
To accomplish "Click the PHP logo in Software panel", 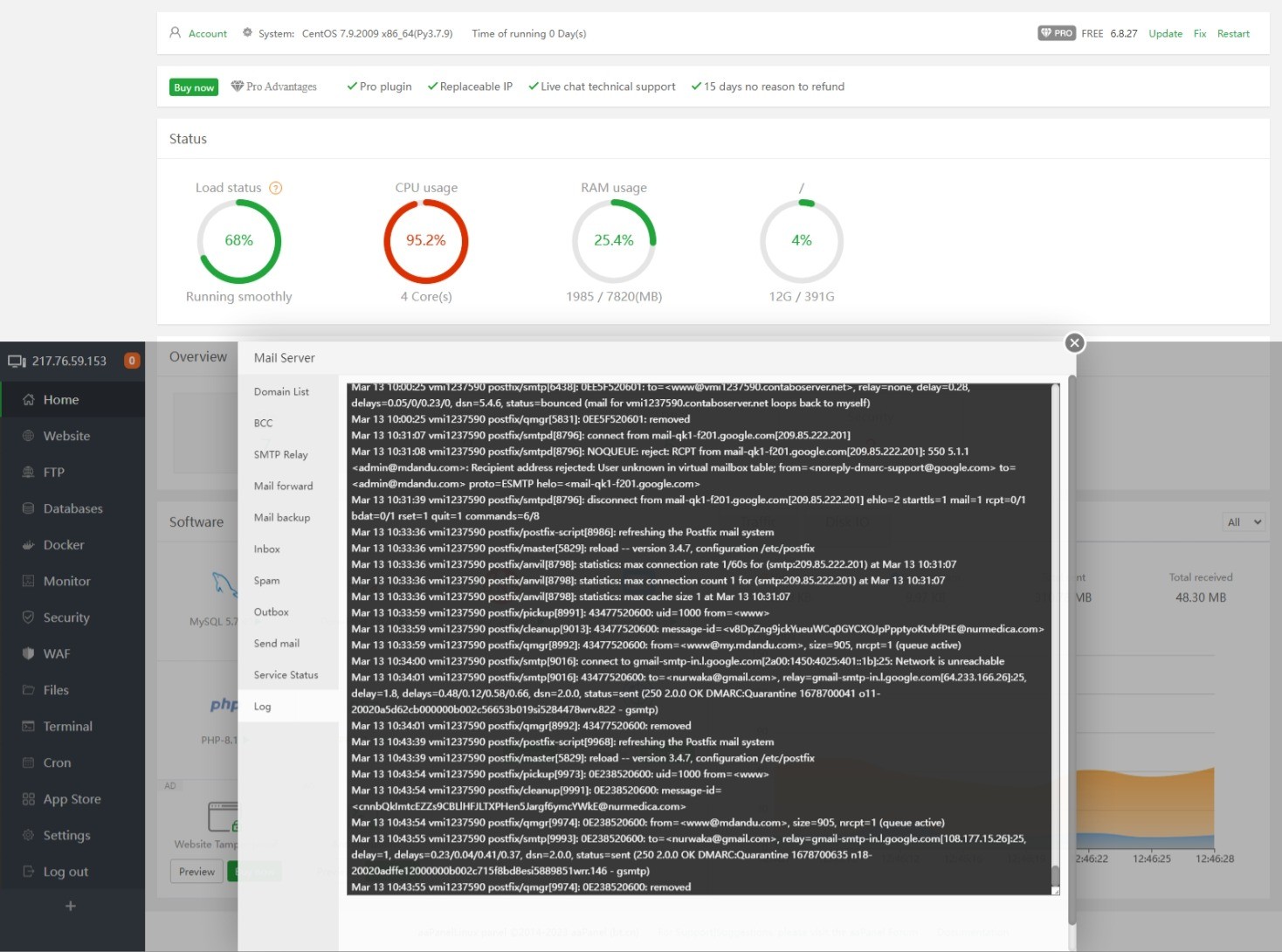I will pos(224,704).
